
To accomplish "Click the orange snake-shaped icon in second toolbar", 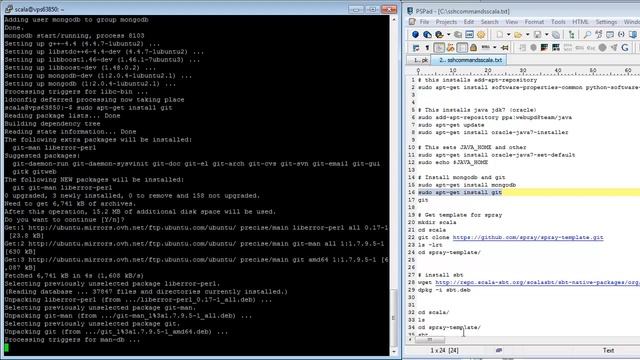I will (x=451, y=48).
